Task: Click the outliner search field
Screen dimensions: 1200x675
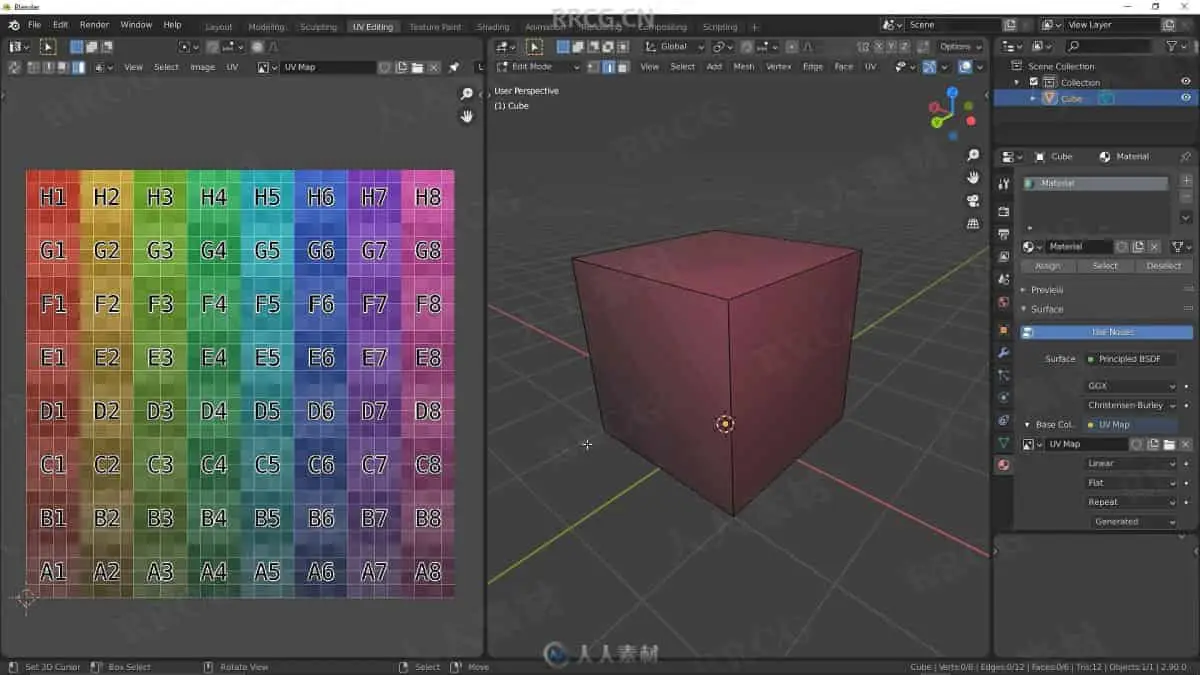Action: pos(1108,46)
